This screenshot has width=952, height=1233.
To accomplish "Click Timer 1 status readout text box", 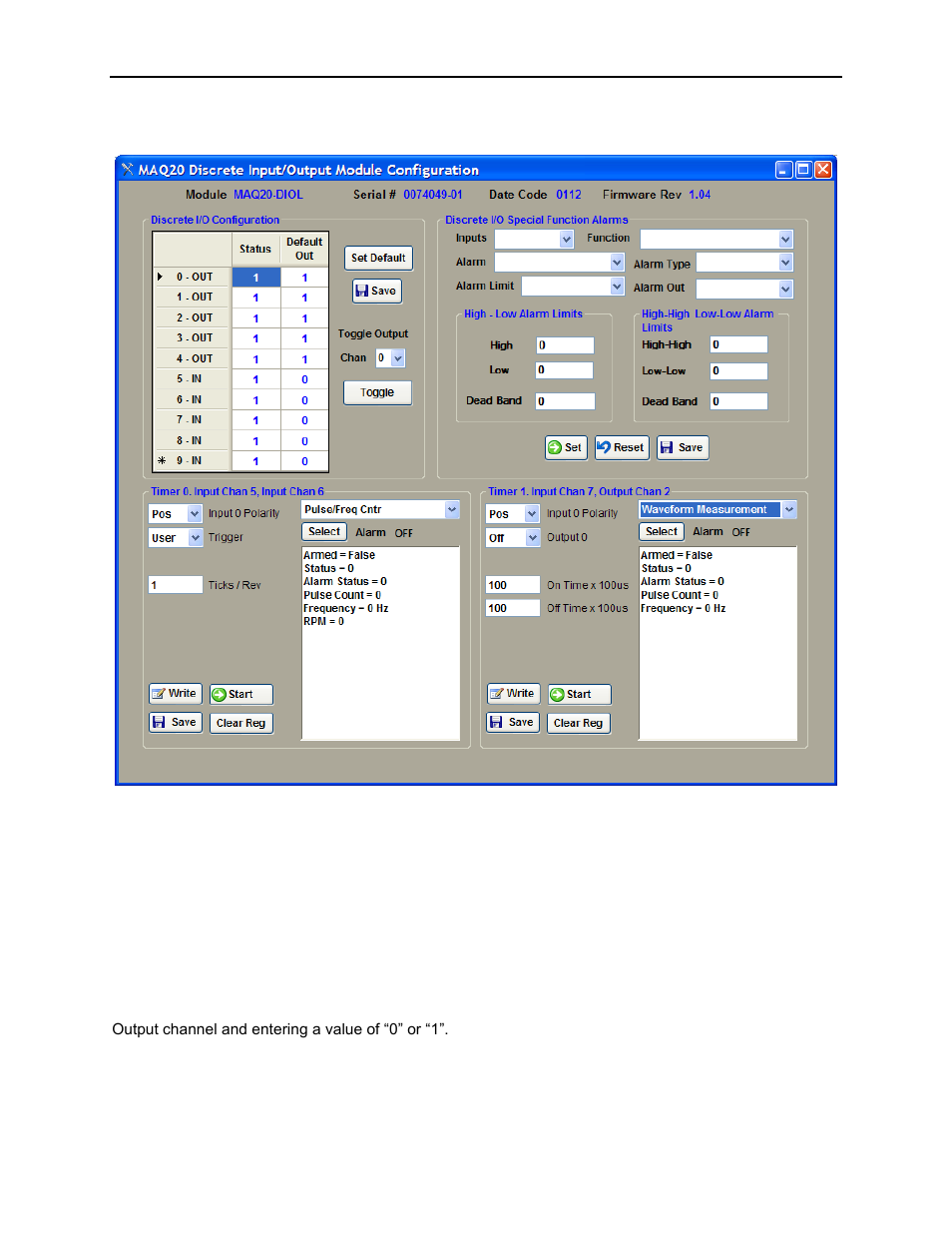I will click(717, 643).
